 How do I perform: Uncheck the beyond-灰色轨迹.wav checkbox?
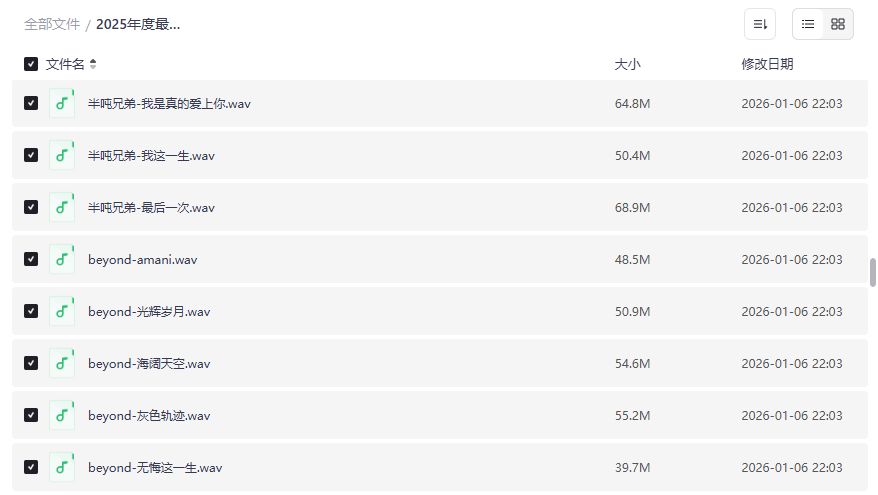pyautogui.click(x=31, y=415)
